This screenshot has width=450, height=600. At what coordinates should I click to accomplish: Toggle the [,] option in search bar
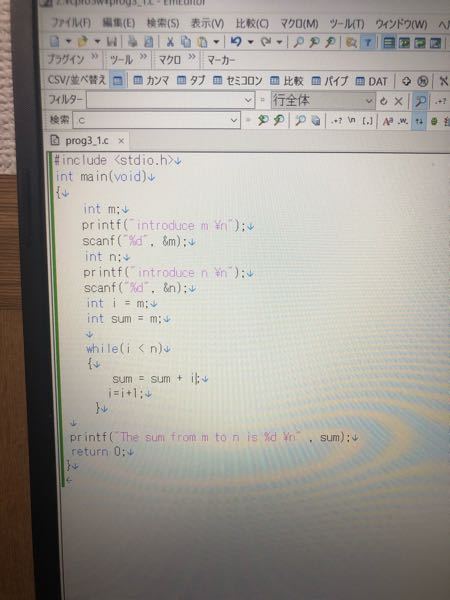[x=367, y=121]
